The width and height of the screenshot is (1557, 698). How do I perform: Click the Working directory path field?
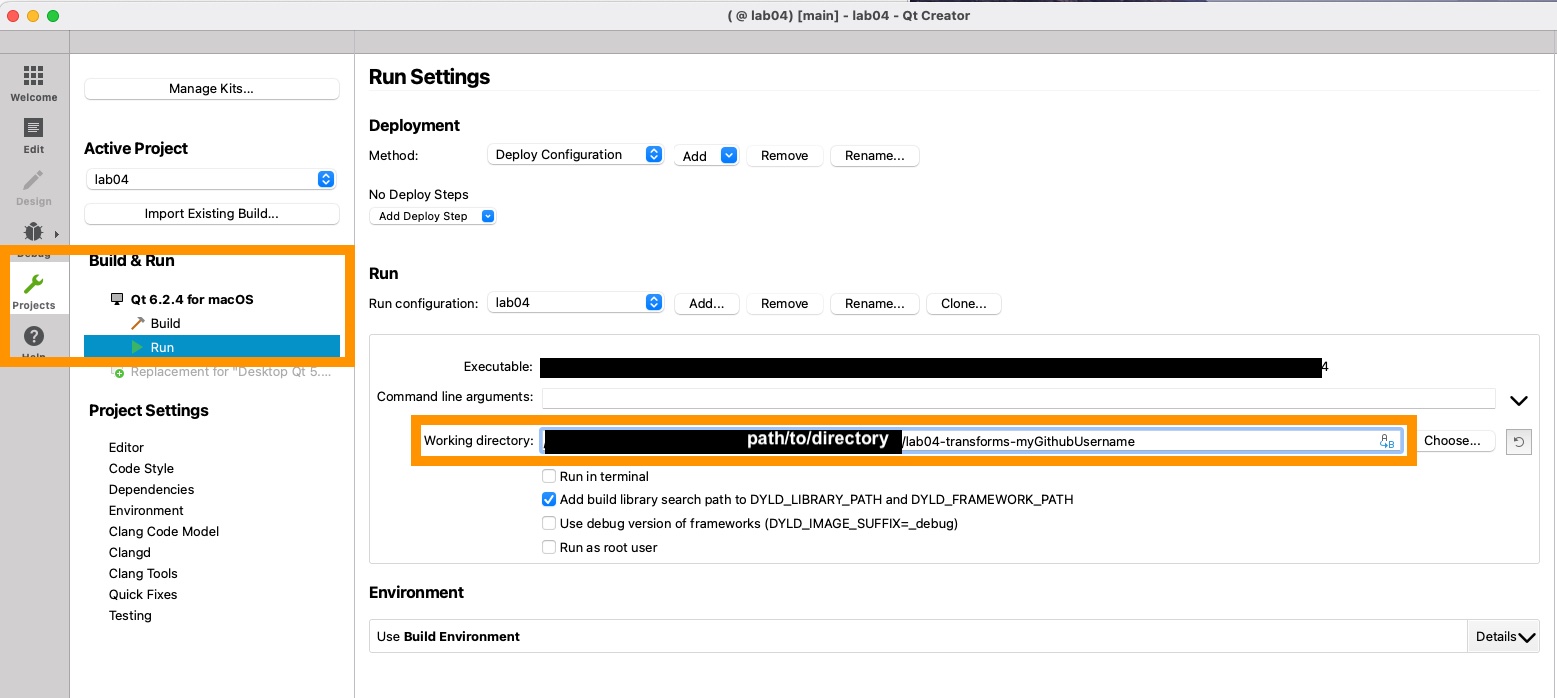click(x=971, y=441)
